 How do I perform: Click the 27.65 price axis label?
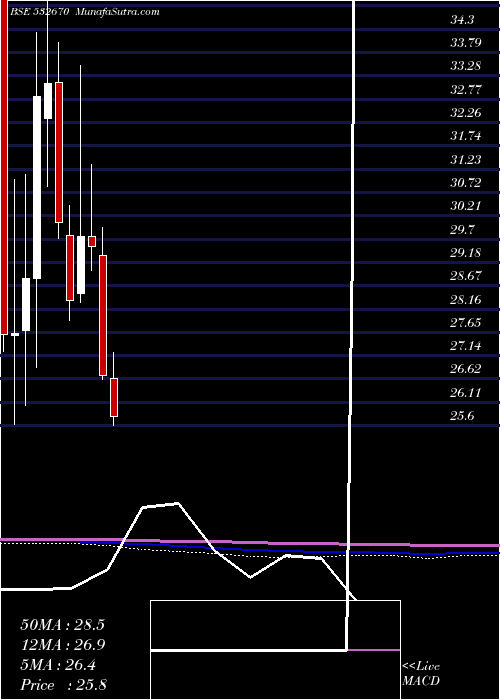click(466, 322)
